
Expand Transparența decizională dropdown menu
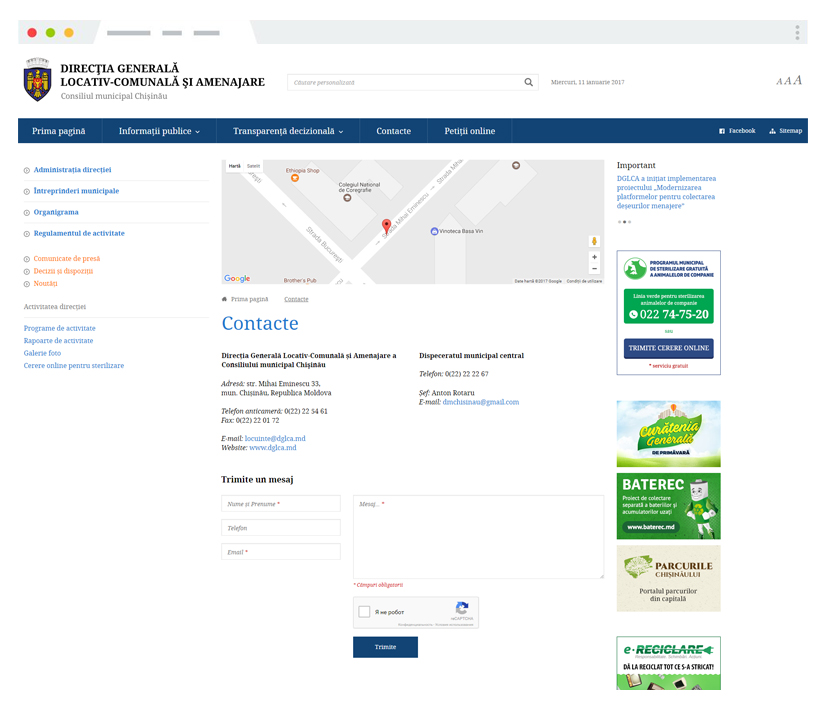click(288, 131)
